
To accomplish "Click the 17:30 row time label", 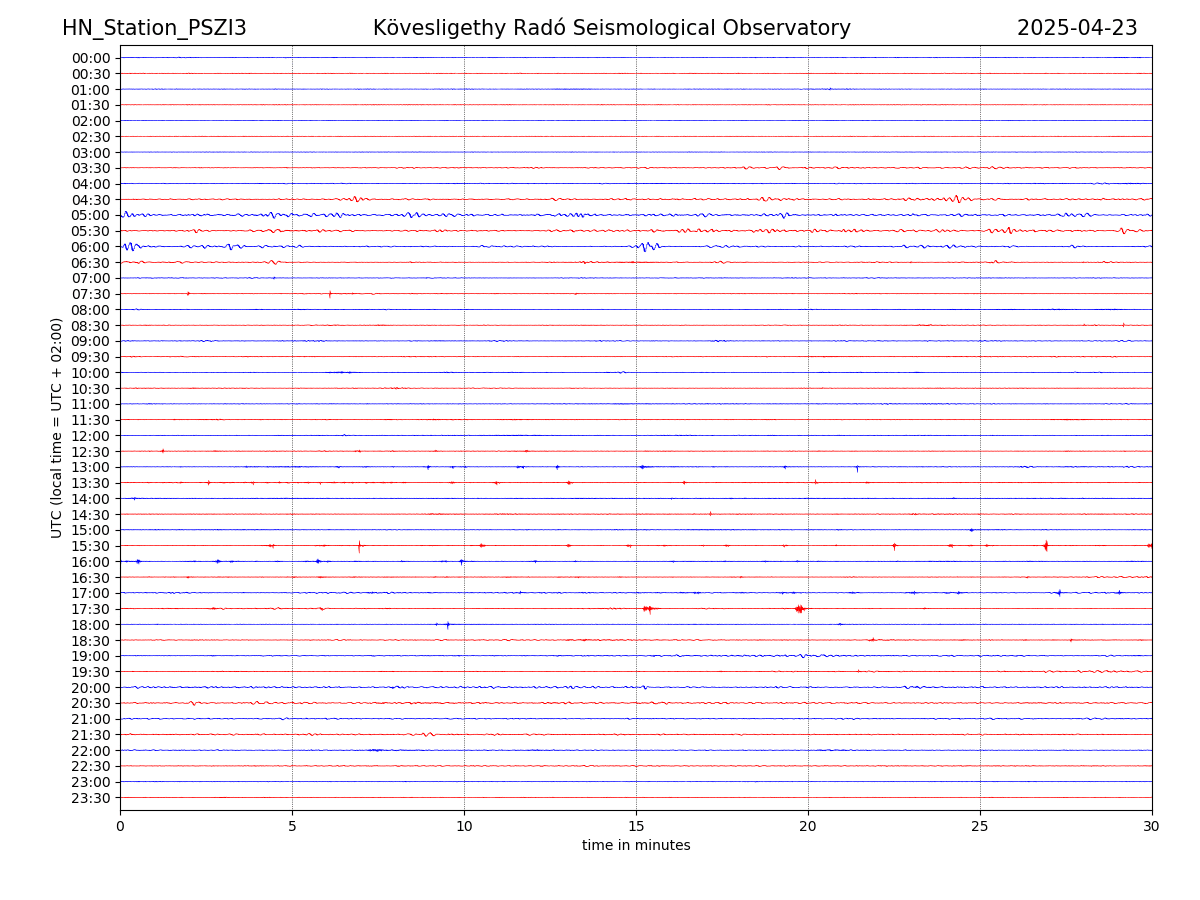I will click(x=90, y=609).
